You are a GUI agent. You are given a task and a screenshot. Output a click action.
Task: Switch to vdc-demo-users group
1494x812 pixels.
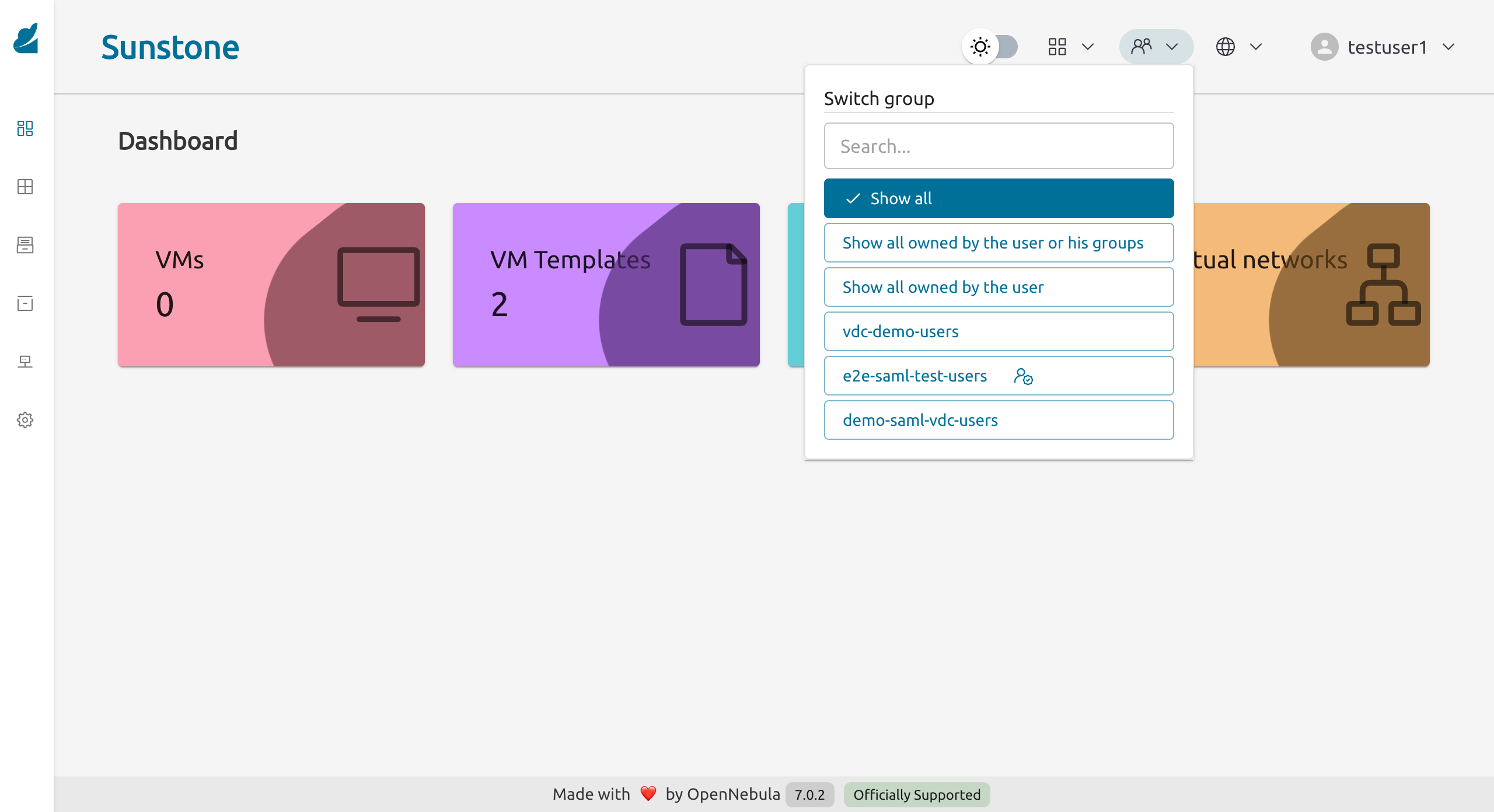999,331
